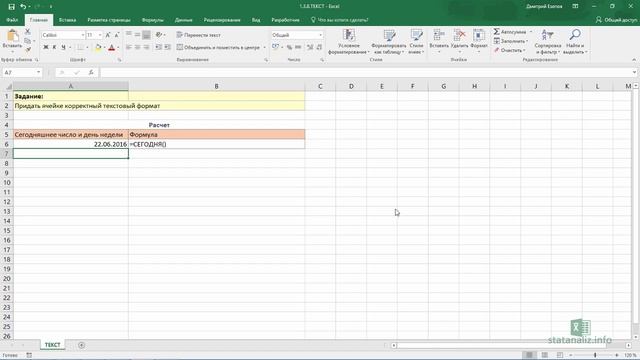Click the Paste (Вставить) clipboard icon
Screen dimensions: 640x360
pyautogui.click(x=12, y=36)
